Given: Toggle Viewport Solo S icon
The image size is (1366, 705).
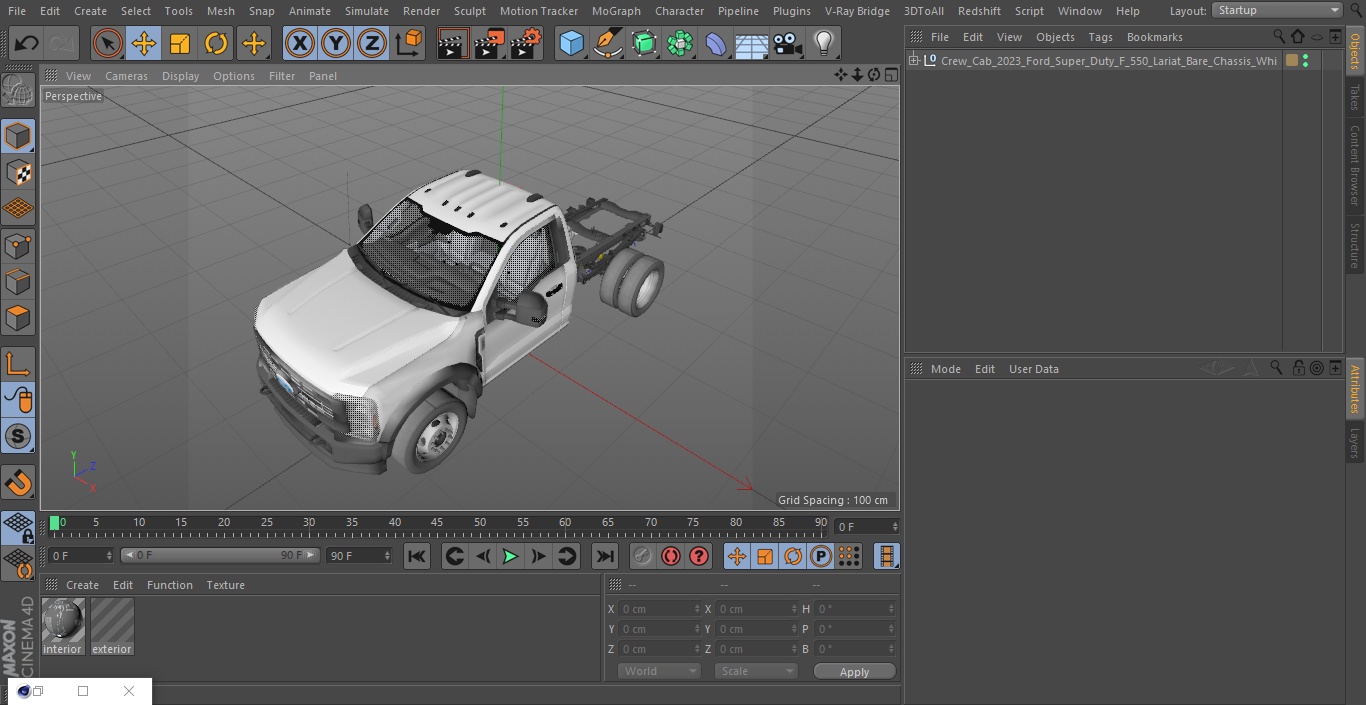Looking at the screenshot, I should (x=18, y=436).
